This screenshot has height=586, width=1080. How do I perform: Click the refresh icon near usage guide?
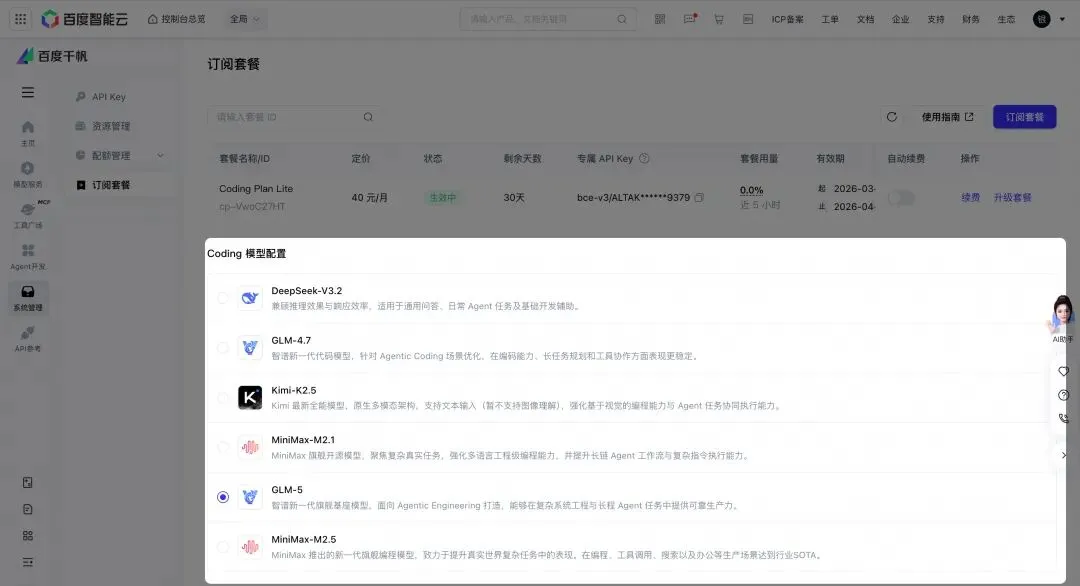892,117
